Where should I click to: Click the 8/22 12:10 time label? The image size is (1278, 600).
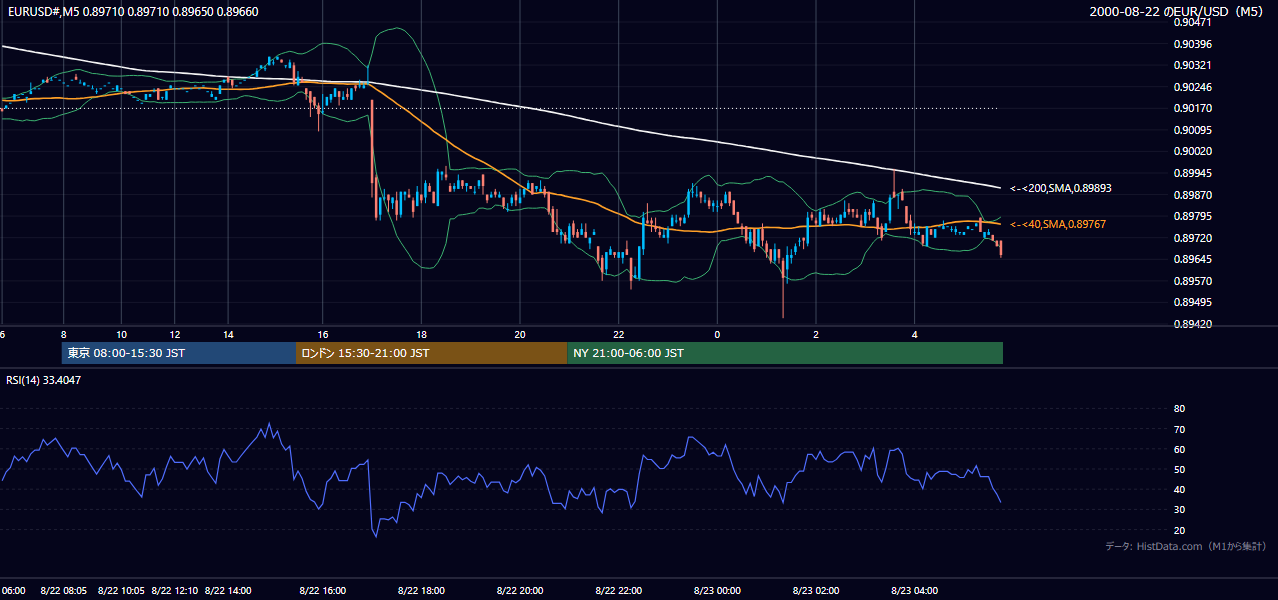(175, 591)
